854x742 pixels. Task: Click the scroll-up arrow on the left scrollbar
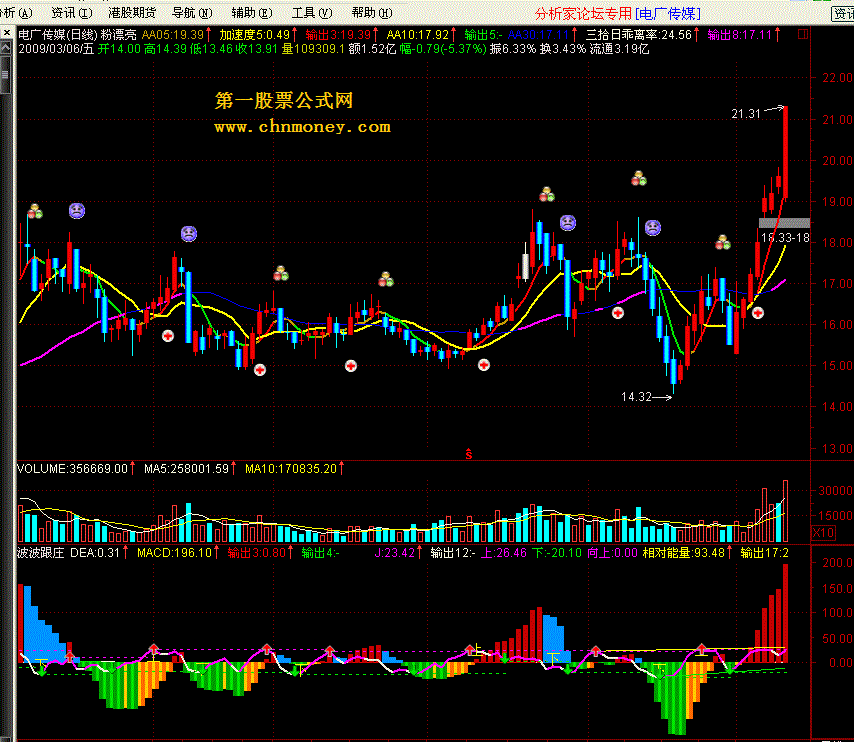(x=6, y=48)
